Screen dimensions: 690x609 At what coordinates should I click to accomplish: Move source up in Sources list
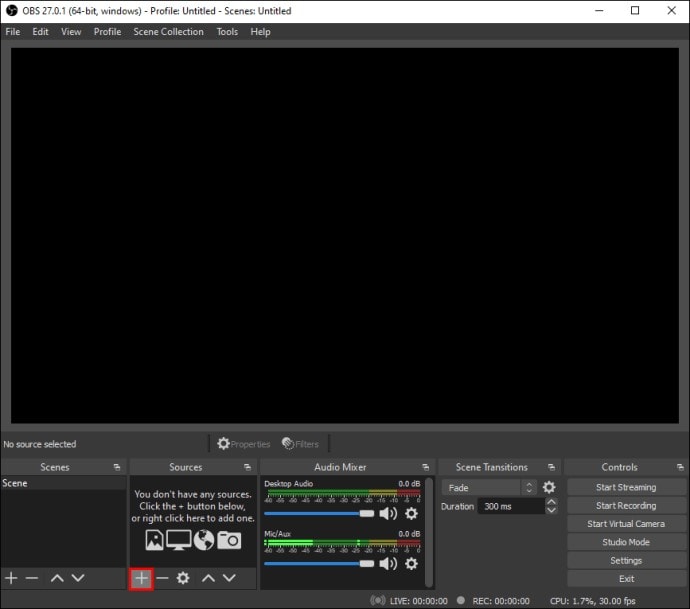208,578
